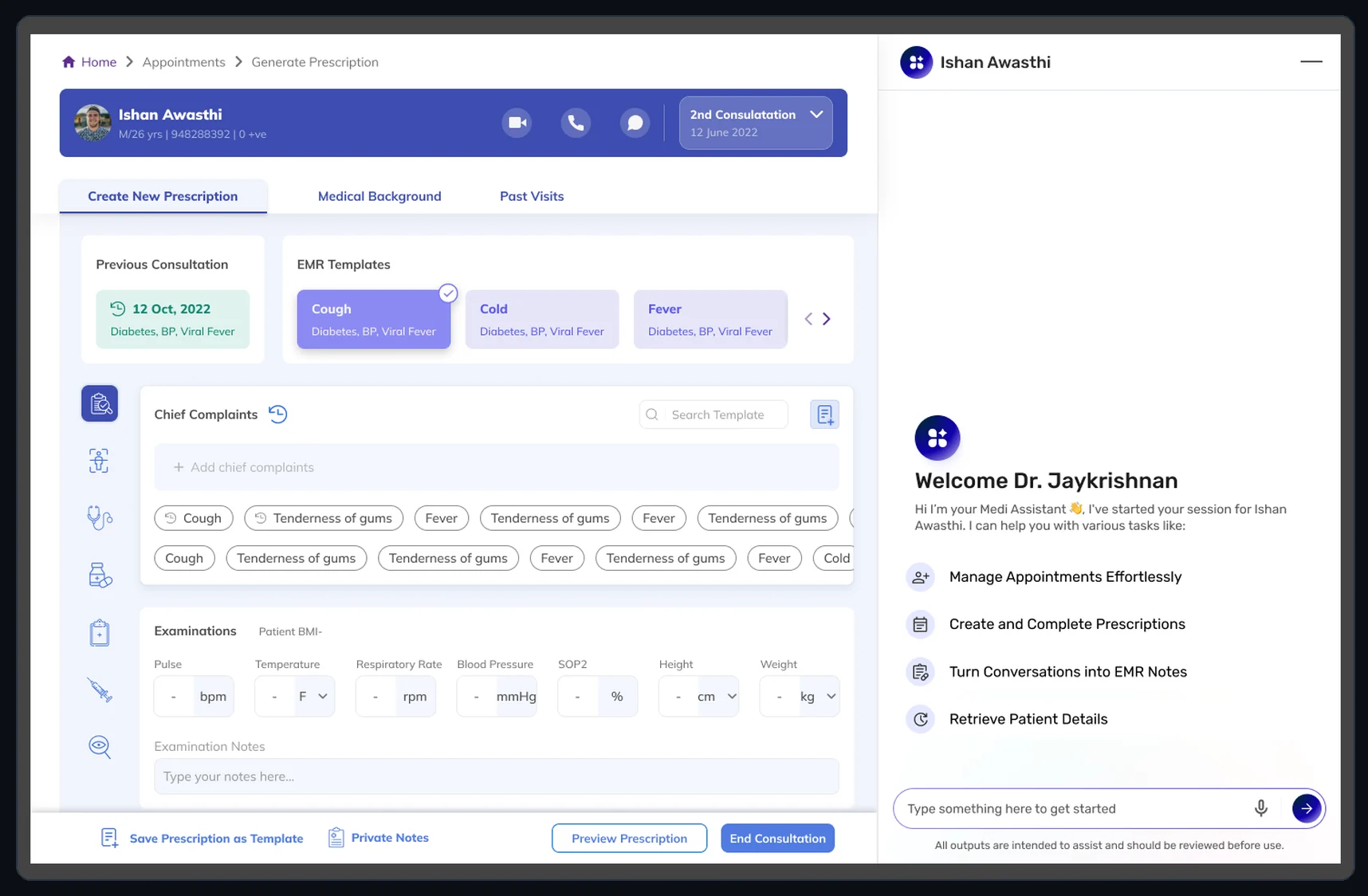1368x896 pixels.
Task: Send message with the arrow button
Action: [x=1307, y=808]
